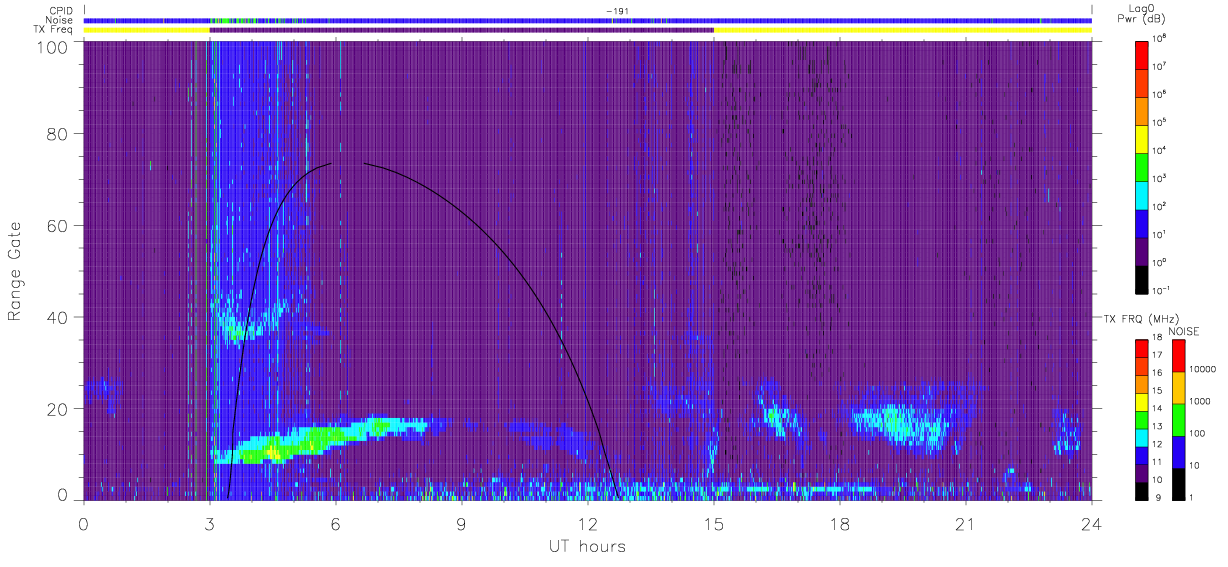This screenshot has height=567, width=1228.
Task: Click the -191 CPID value
Action: 616,11
